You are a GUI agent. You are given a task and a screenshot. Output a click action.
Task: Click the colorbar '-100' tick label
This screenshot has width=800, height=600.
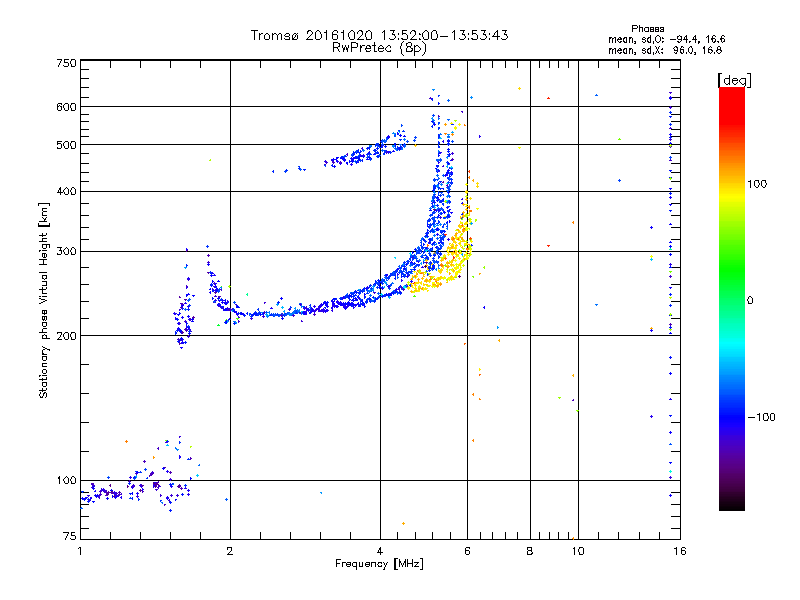pyautogui.click(x=761, y=417)
